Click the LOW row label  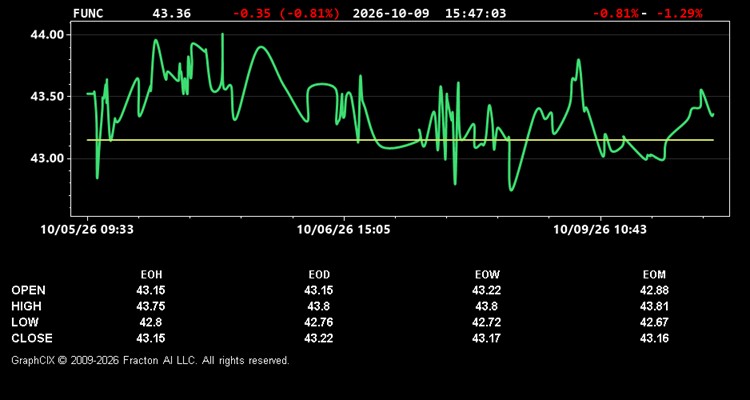pyautogui.click(x=25, y=322)
